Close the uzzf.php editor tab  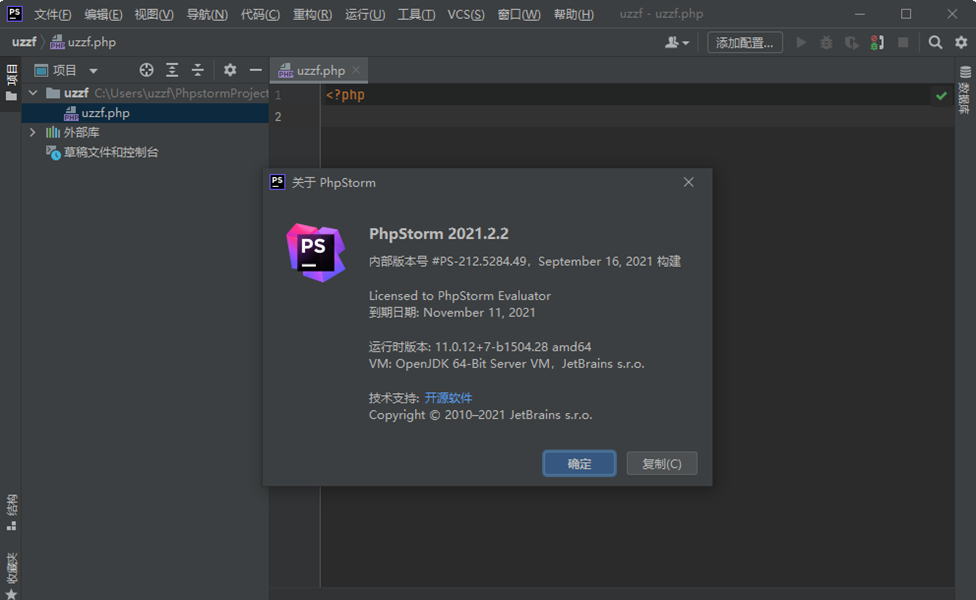click(x=356, y=70)
